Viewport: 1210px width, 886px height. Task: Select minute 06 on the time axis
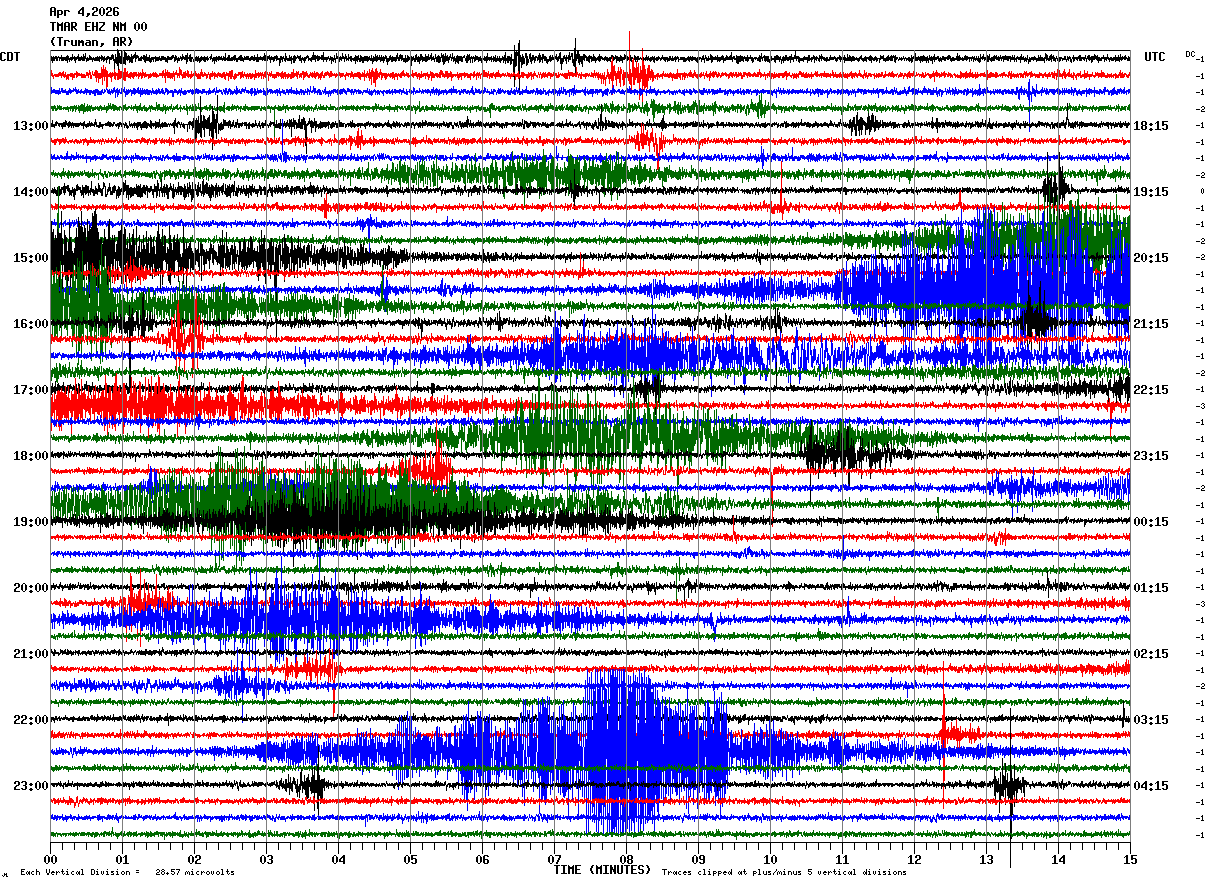coord(482,859)
